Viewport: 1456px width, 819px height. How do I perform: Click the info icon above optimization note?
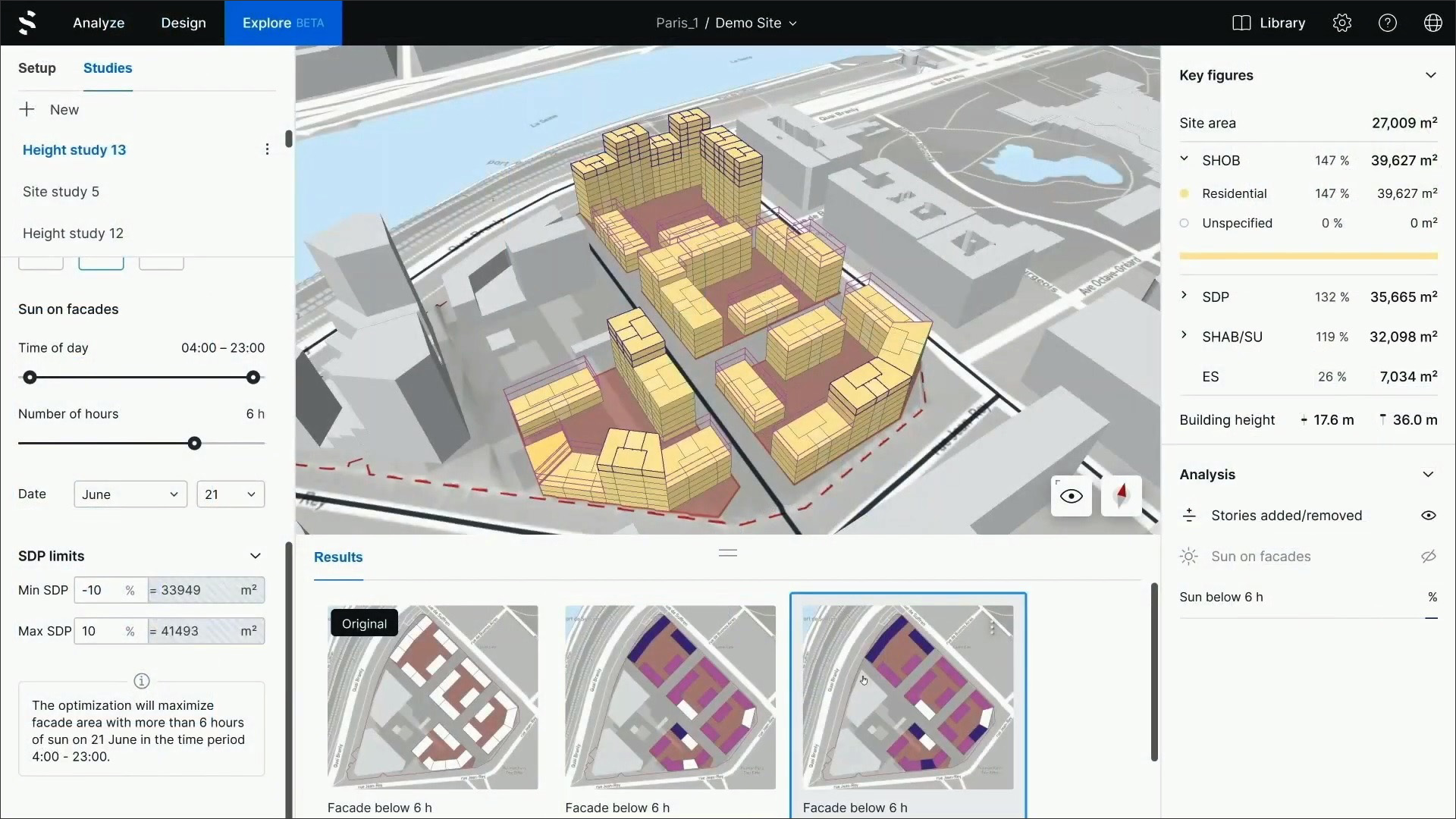[x=142, y=681]
